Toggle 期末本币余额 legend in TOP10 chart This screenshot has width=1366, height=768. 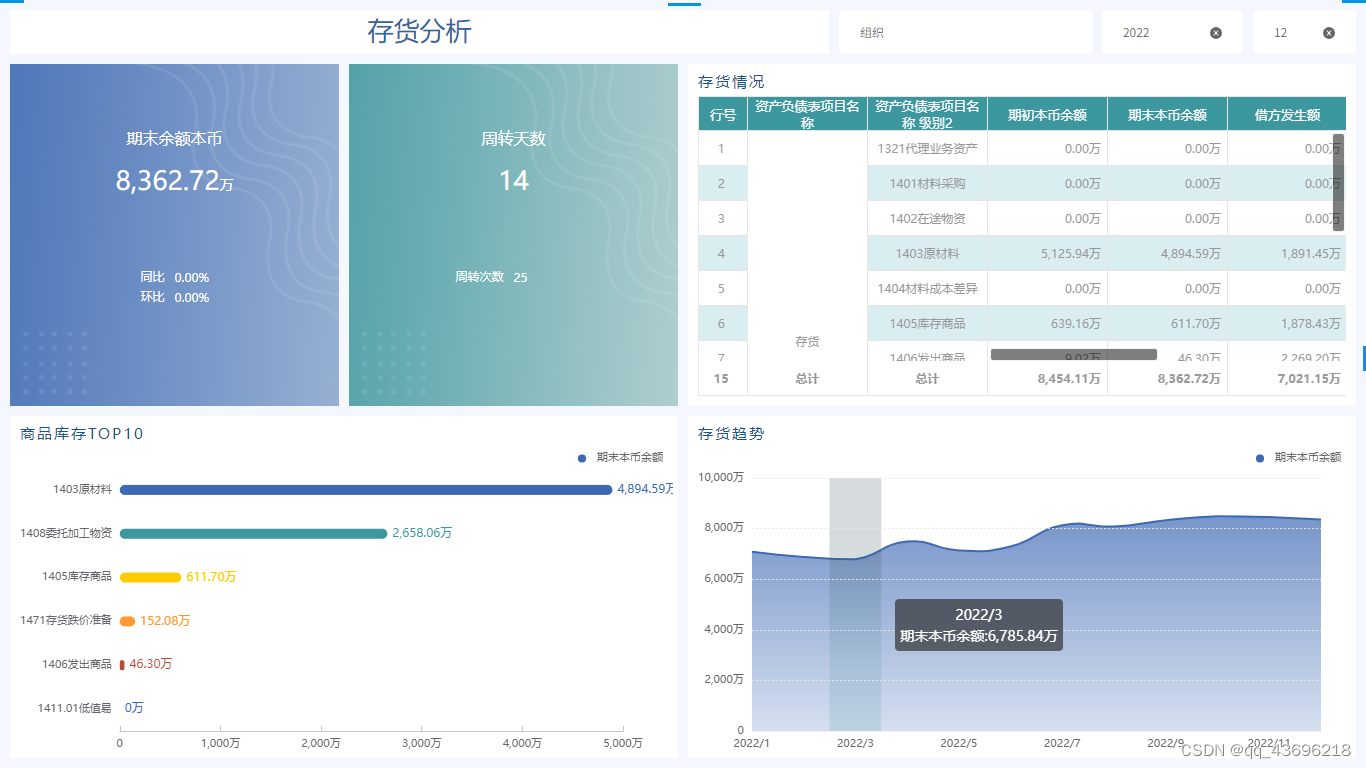(620, 457)
